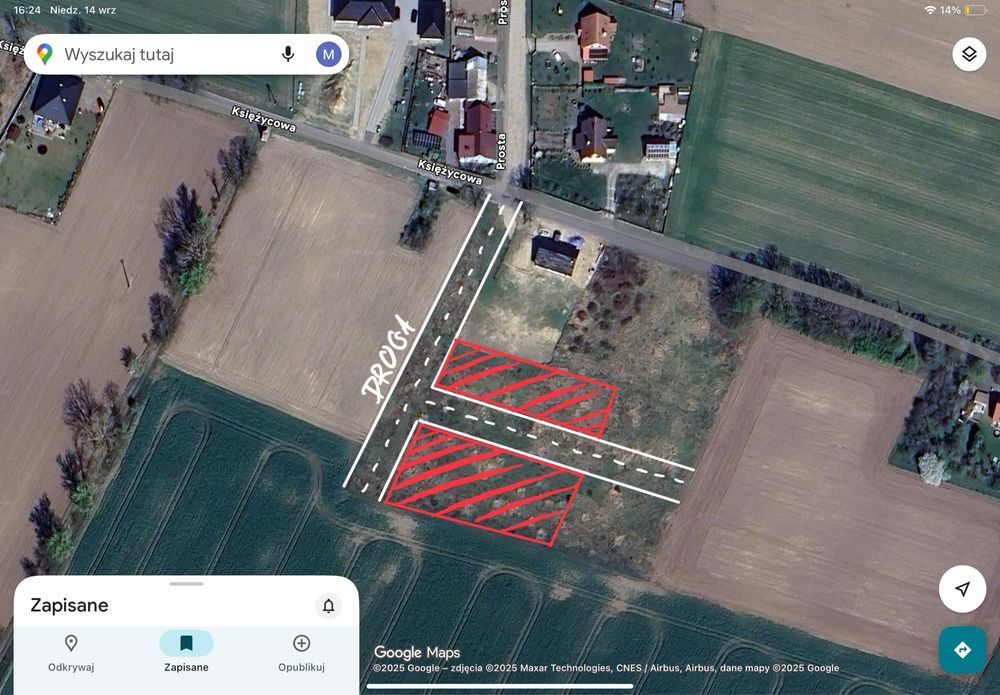Expand the Zapisane sheet using its handle
Screen dimensions: 1000x695
(186, 583)
